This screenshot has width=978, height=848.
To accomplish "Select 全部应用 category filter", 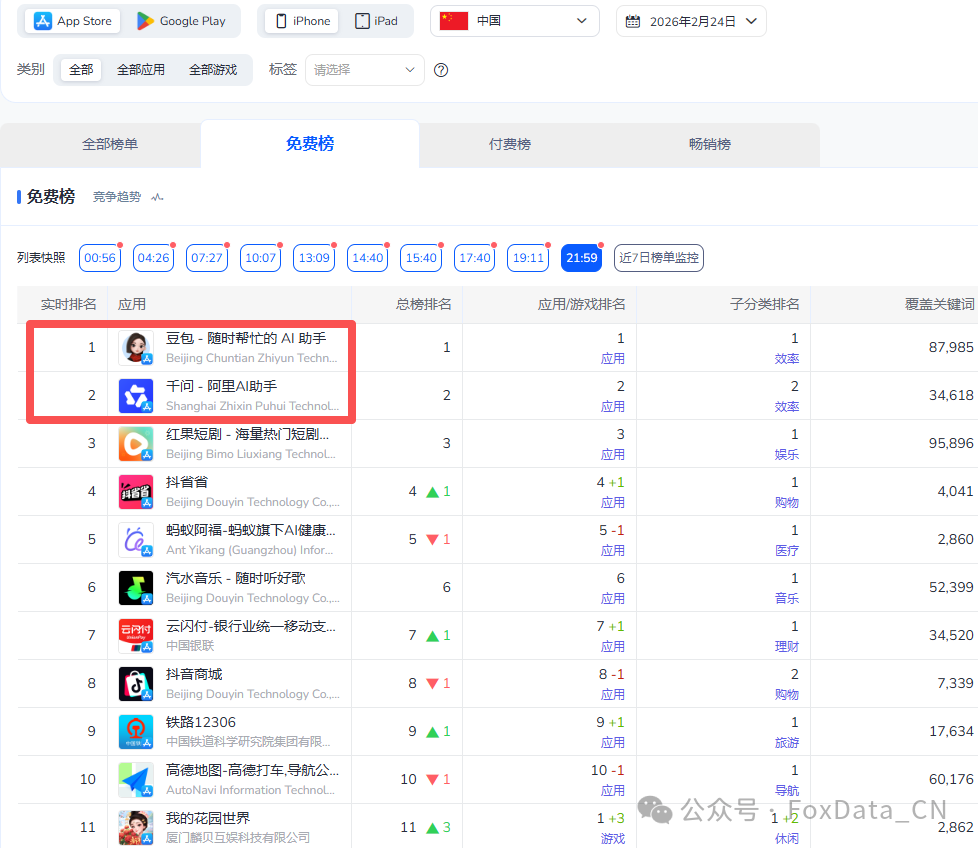I will [141, 69].
